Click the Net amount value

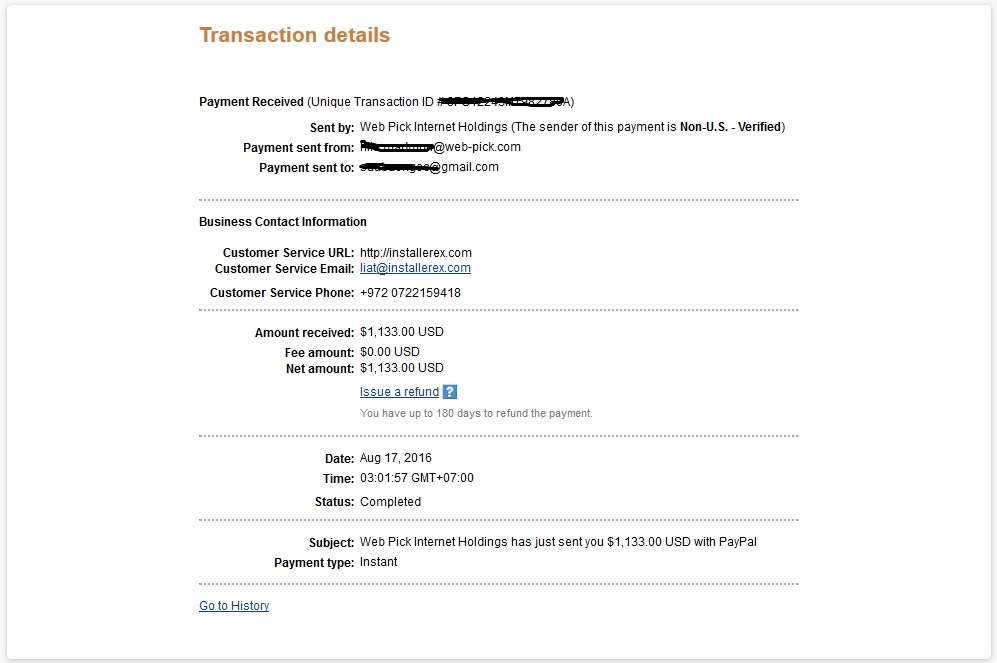pos(401,368)
